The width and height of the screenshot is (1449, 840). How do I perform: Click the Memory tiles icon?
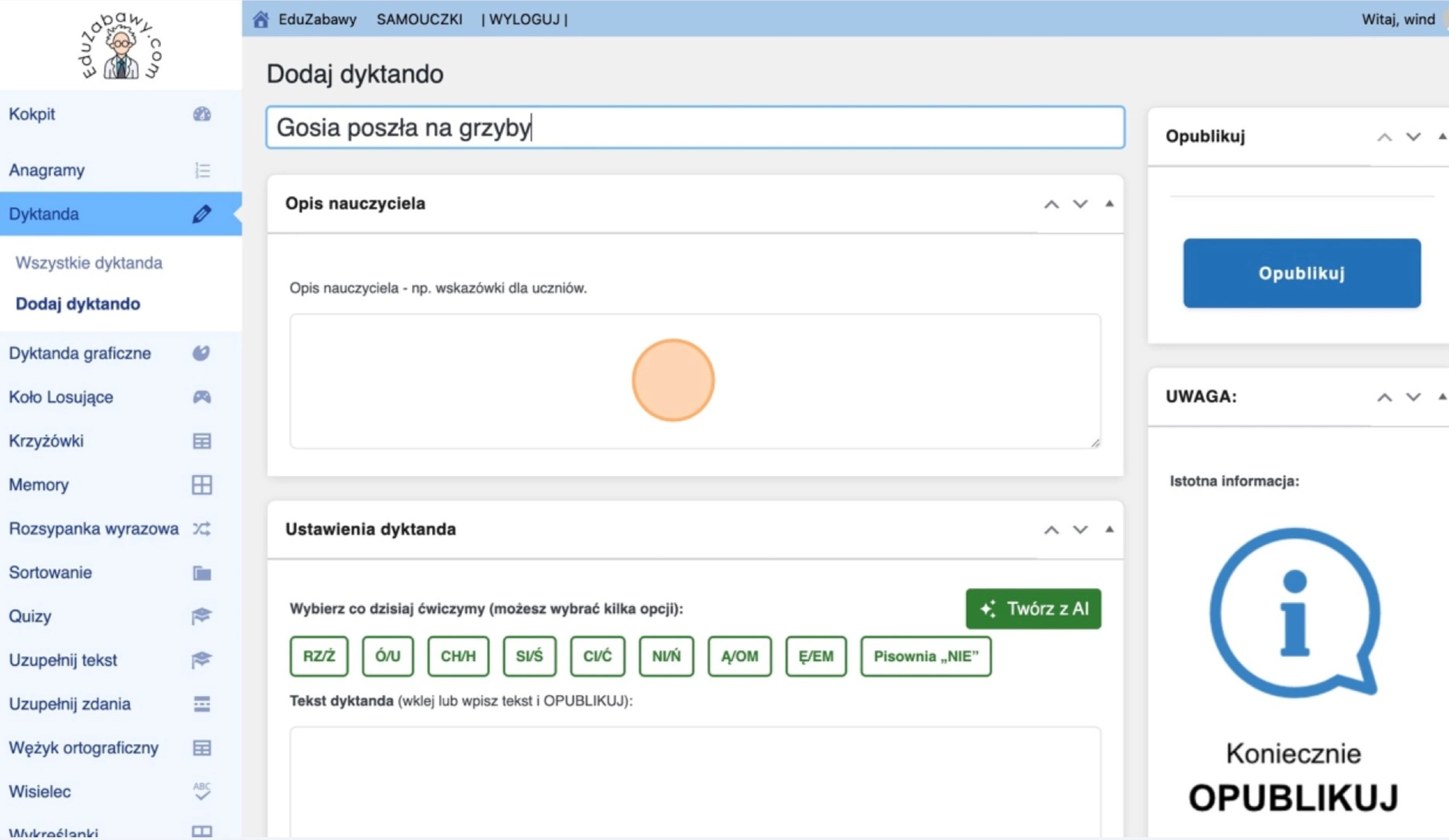pos(202,485)
